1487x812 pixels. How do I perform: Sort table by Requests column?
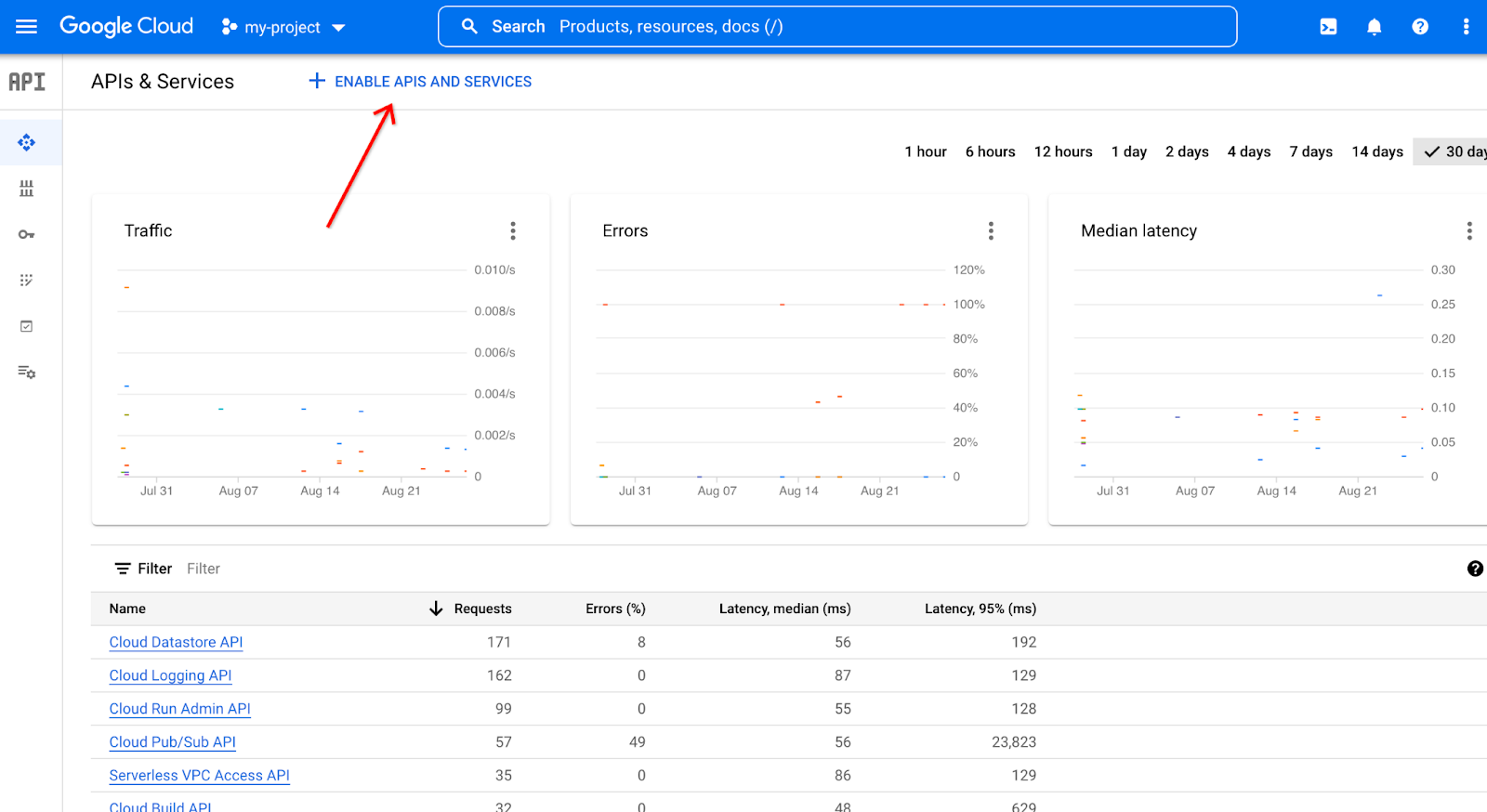click(x=481, y=609)
